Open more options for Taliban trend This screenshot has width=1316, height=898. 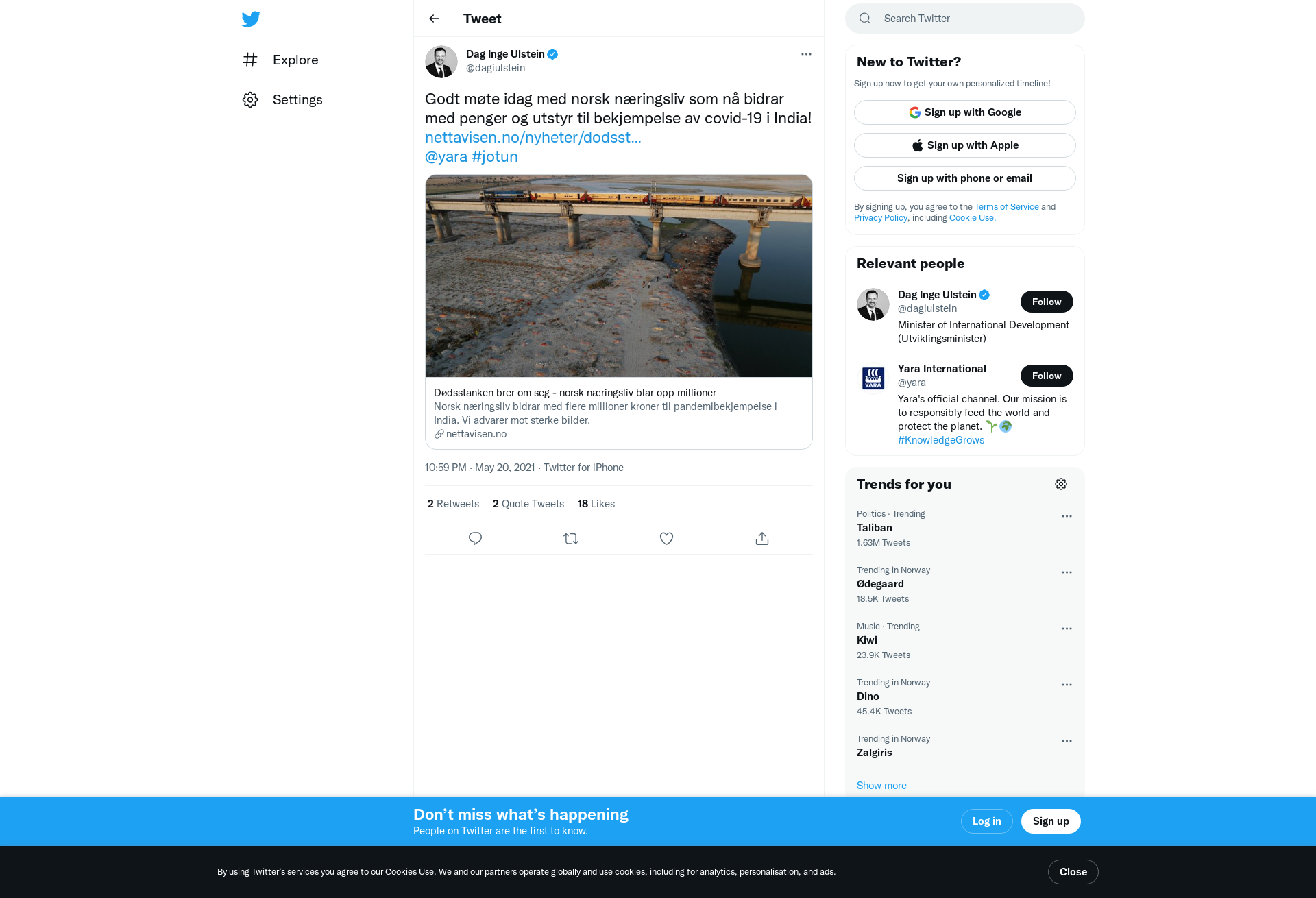(1067, 516)
